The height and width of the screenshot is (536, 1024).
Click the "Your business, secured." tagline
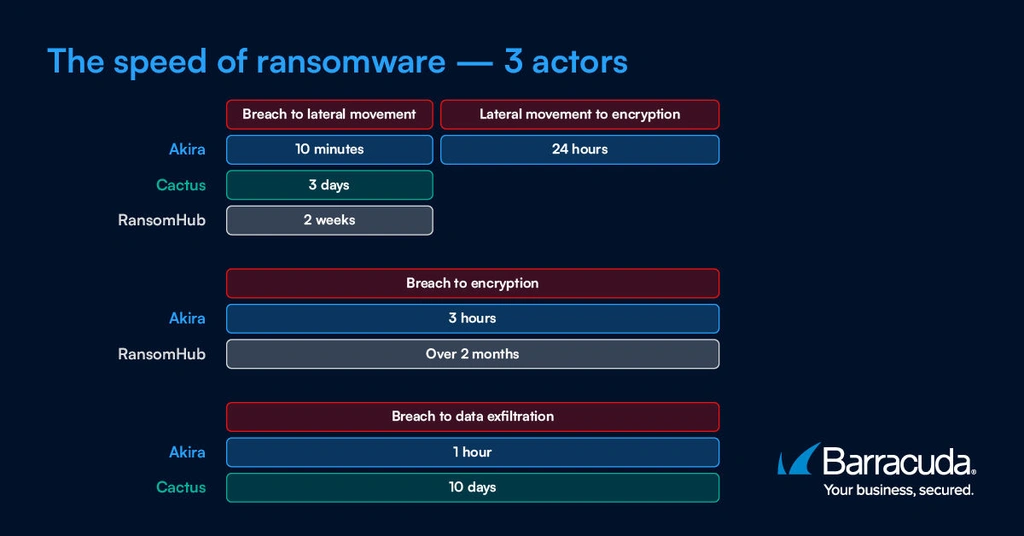(898, 490)
